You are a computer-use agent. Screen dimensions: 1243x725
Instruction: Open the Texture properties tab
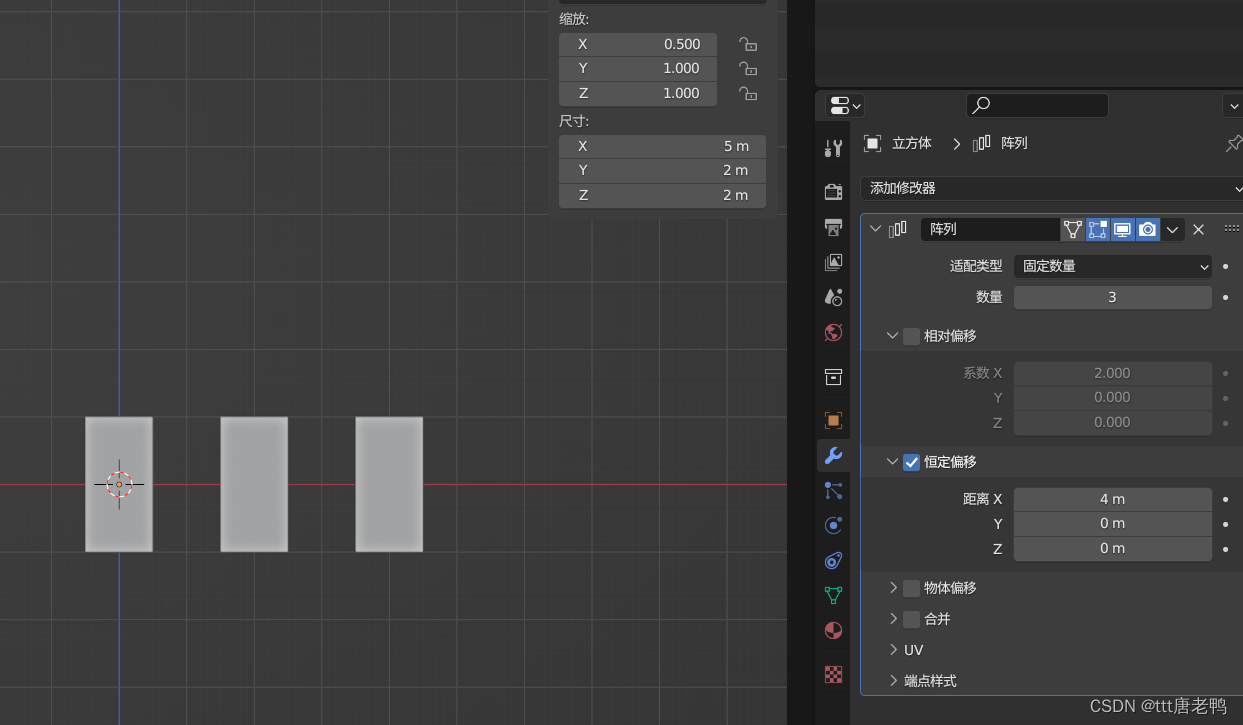tap(833, 674)
